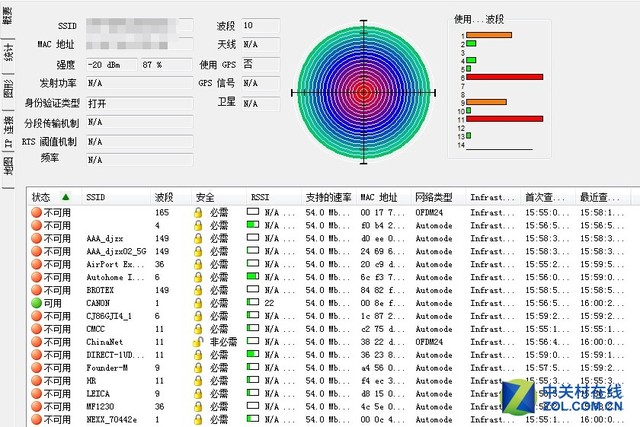
Task: Select the DIRECT-1UD SSID cell
Action: [x=115, y=355]
